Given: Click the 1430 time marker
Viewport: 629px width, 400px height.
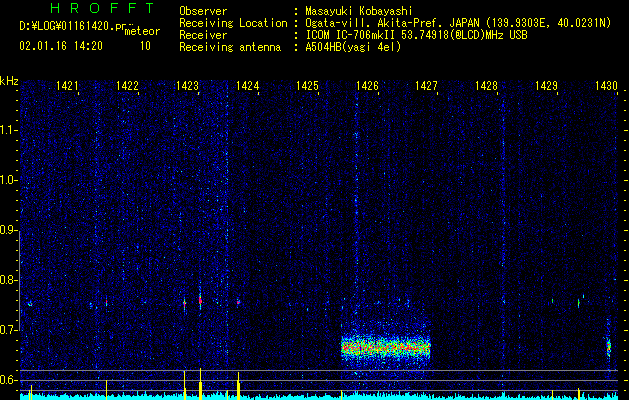Looking at the screenshot, I should [x=606, y=85].
